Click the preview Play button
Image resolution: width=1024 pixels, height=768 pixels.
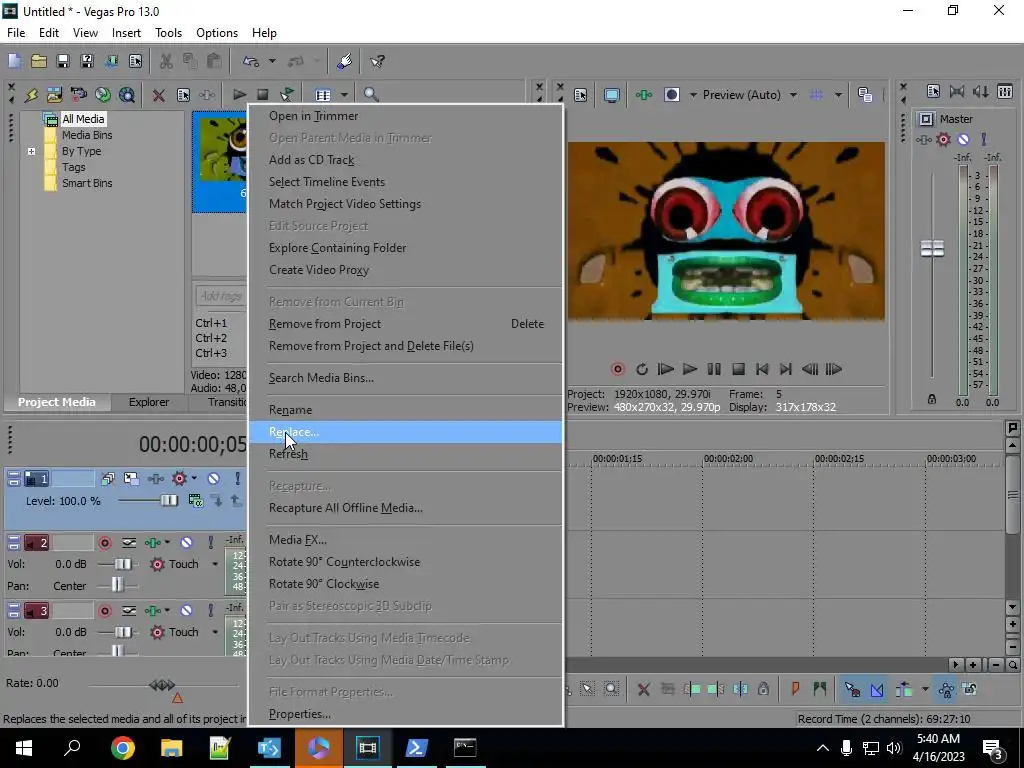[690, 370]
